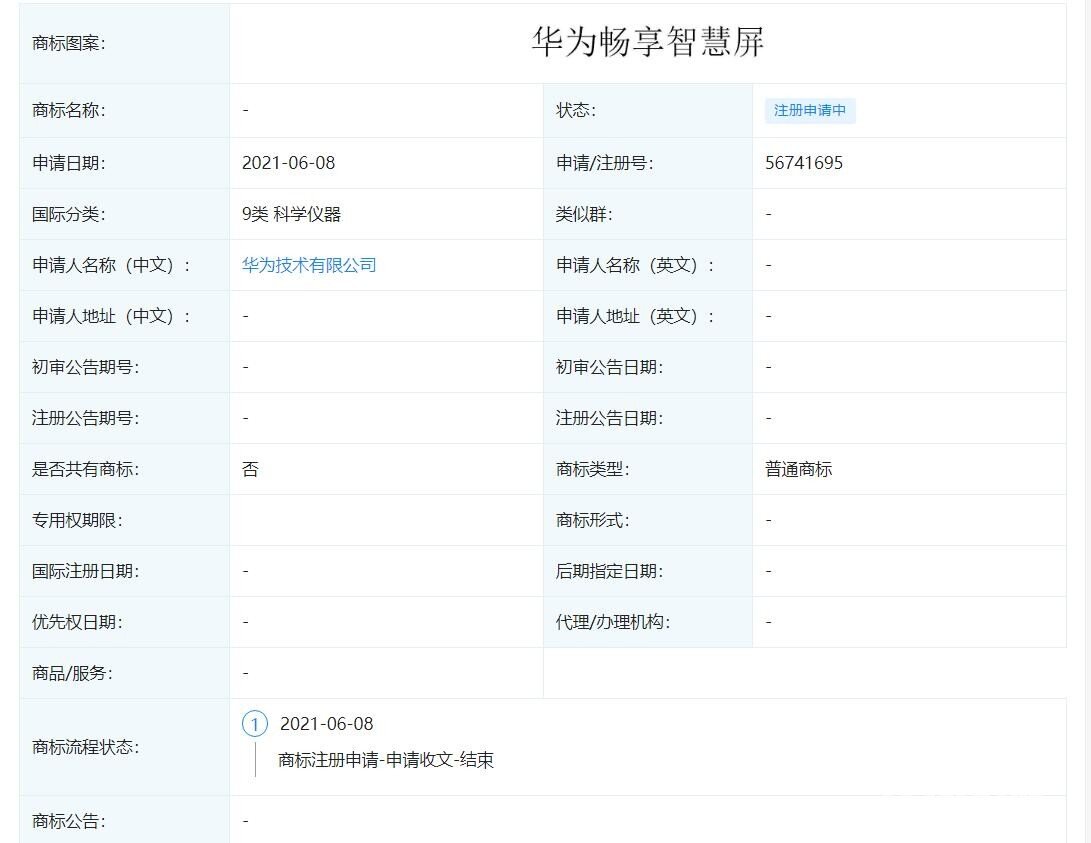Click the 申请/注册号 label

604,163
